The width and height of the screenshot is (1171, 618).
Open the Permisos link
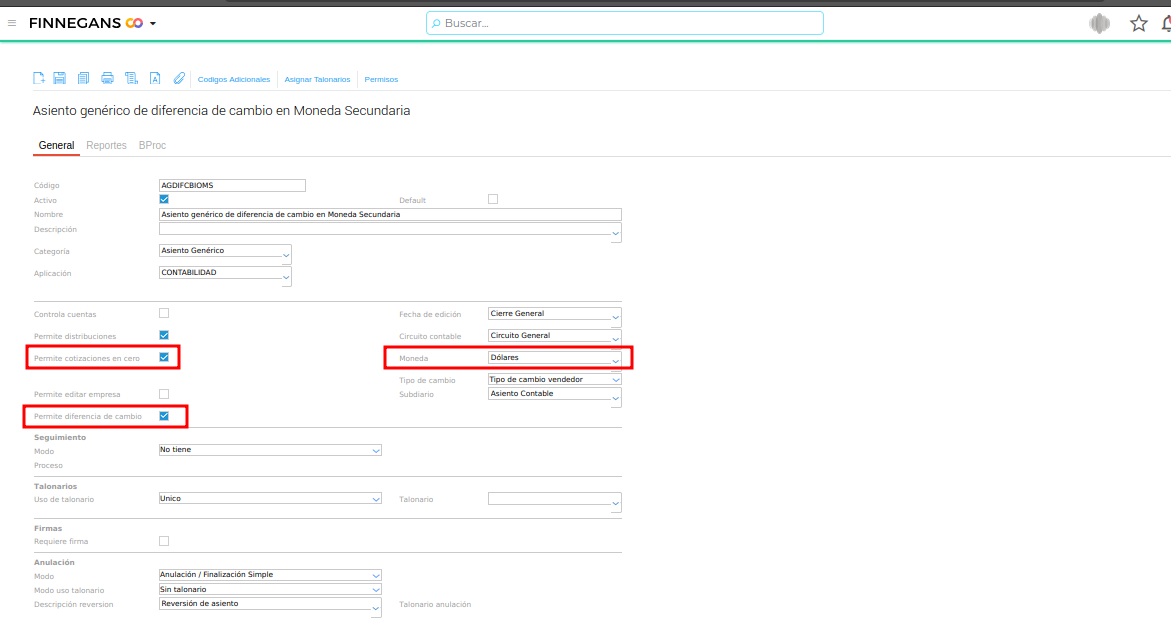(x=381, y=79)
